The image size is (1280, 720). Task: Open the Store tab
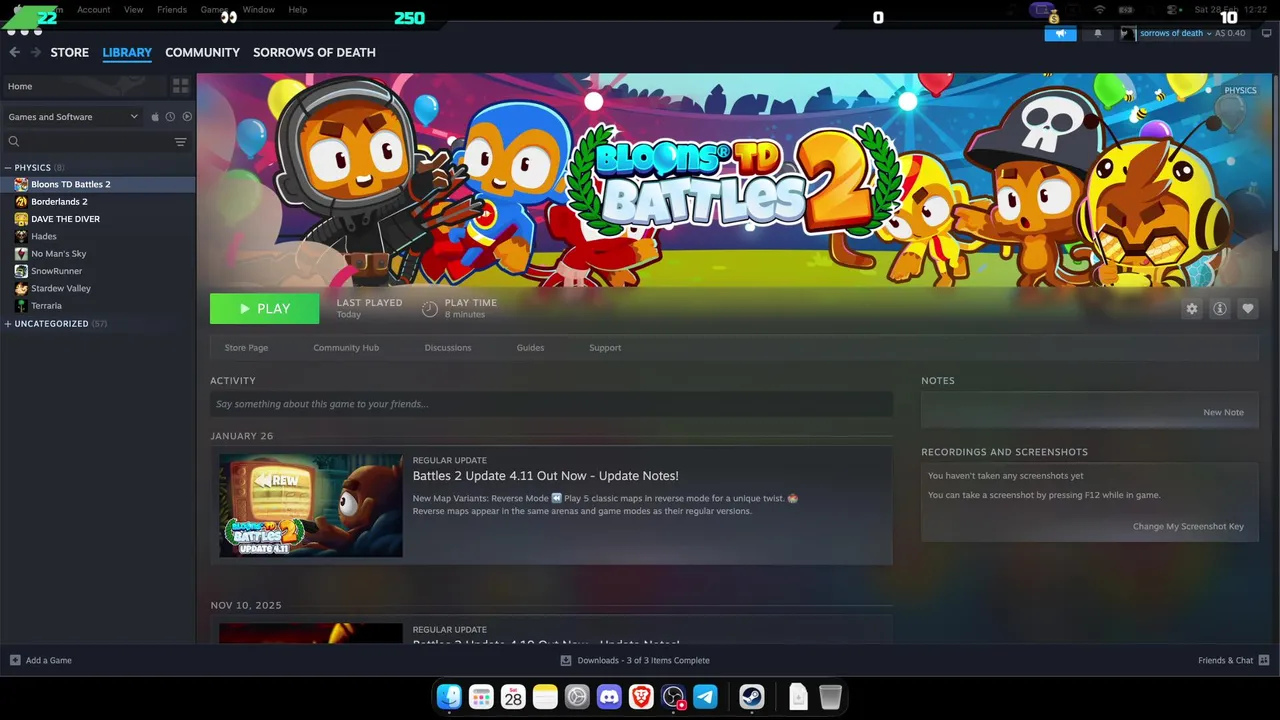[70, 52]
